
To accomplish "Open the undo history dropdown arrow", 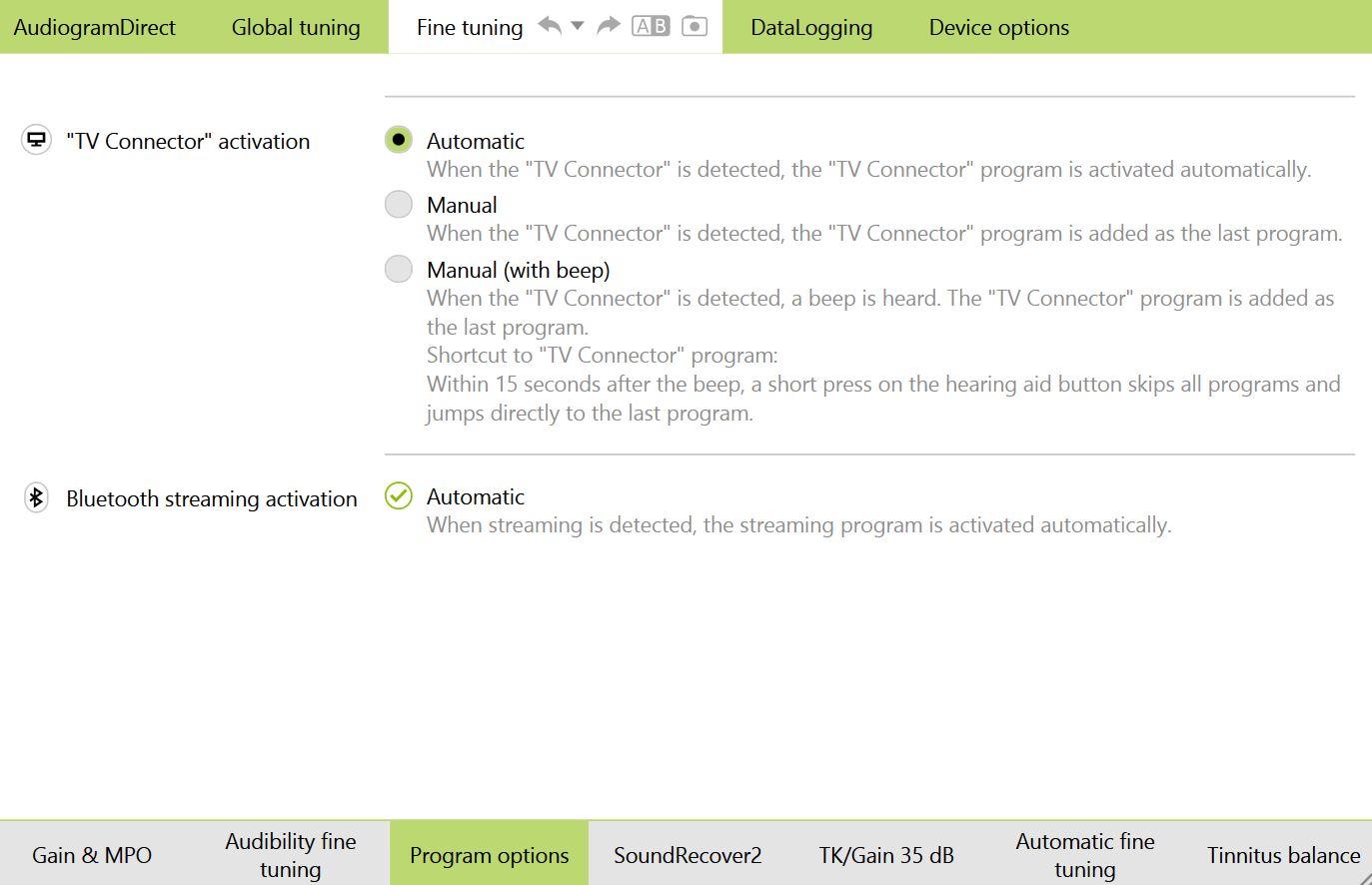I will (577, 26).
